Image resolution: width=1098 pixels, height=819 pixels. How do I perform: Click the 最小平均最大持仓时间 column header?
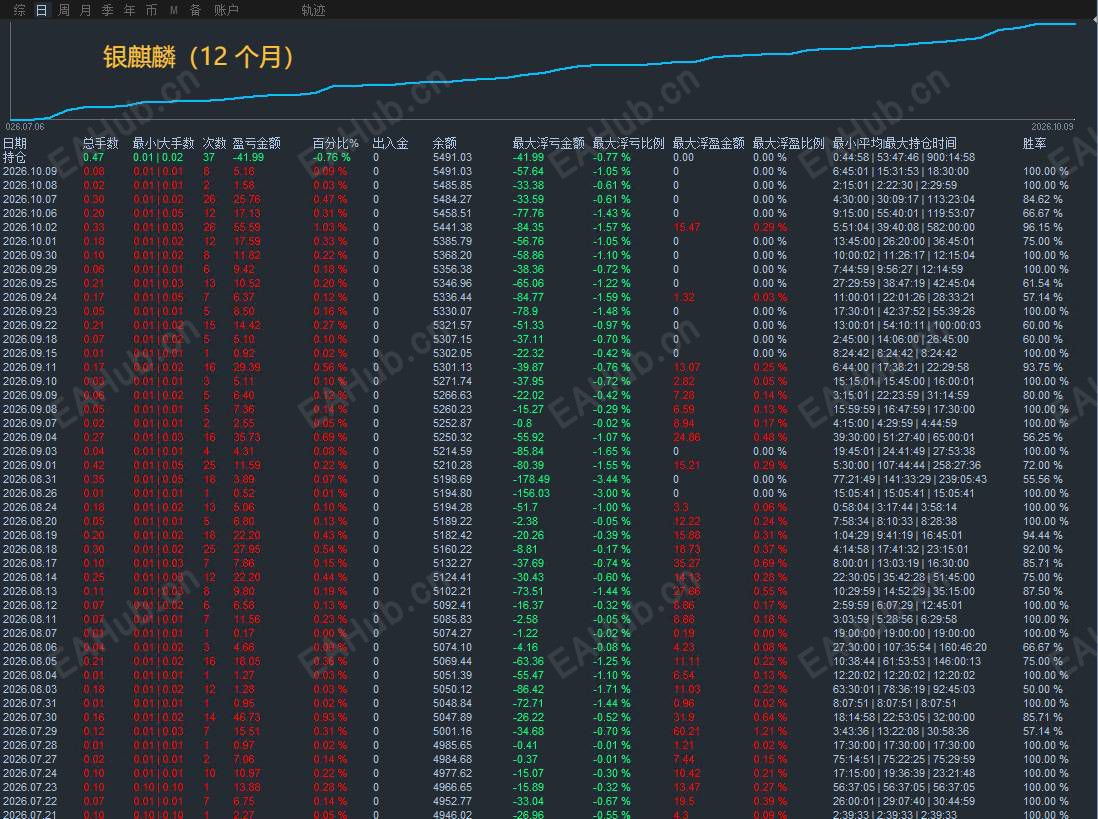point(894,144)
